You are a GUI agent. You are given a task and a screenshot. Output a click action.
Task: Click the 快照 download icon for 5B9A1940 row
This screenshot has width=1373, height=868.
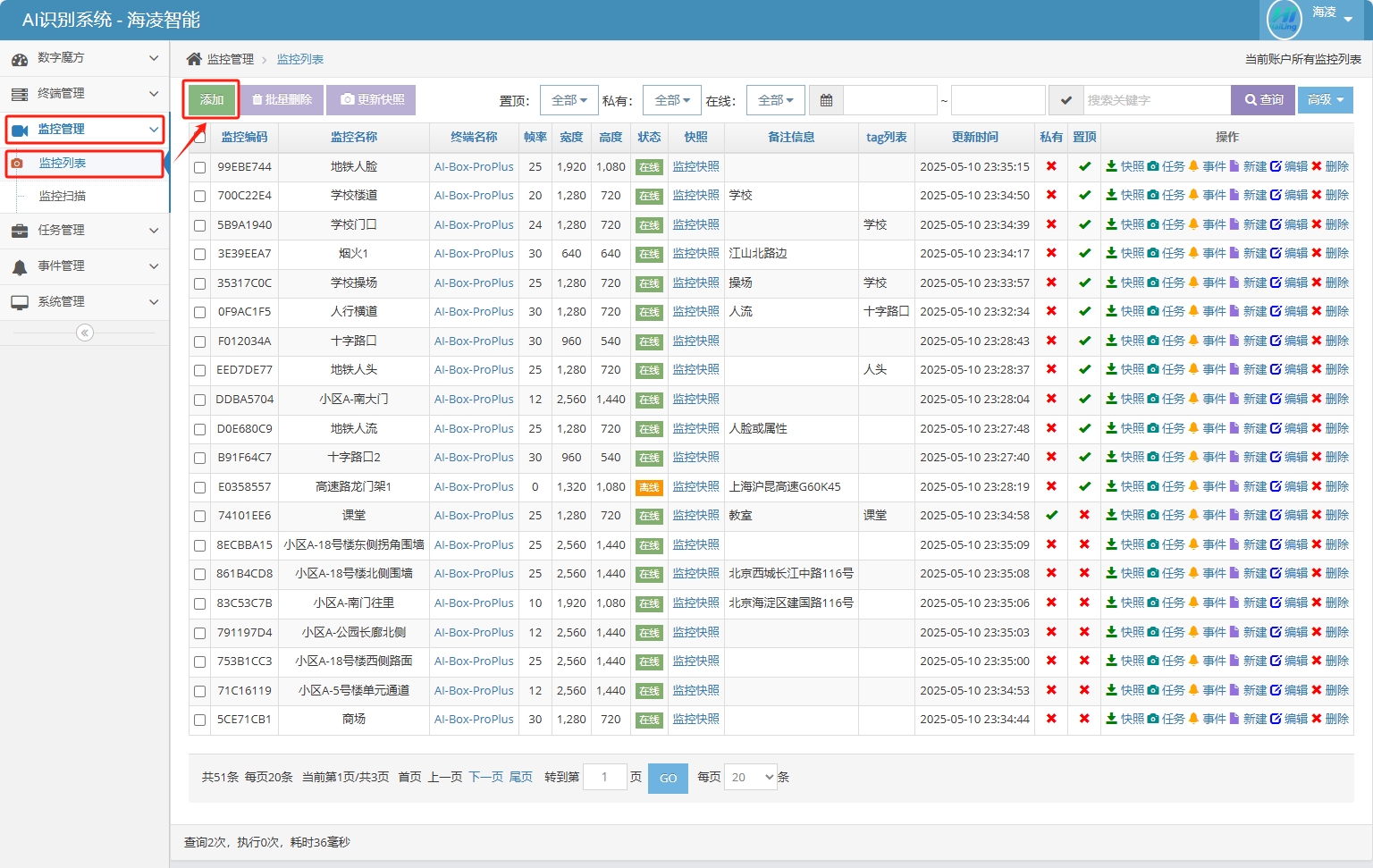[x=1111, y=224]
